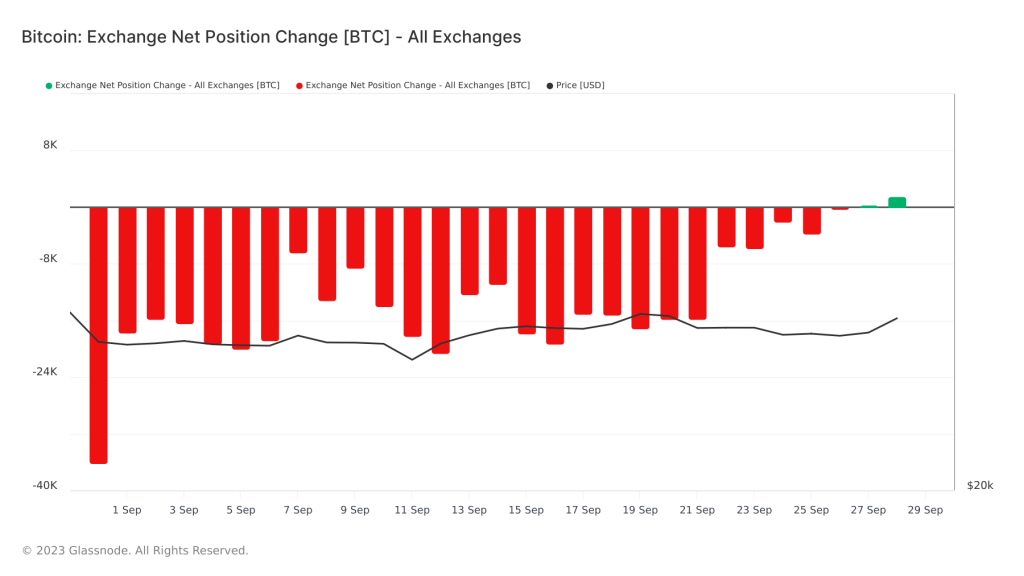Image resolution: width=1024 pixels, height=576 pixels.
Task: Click the red bar above 11 Sep
Action: coord(412,271)
